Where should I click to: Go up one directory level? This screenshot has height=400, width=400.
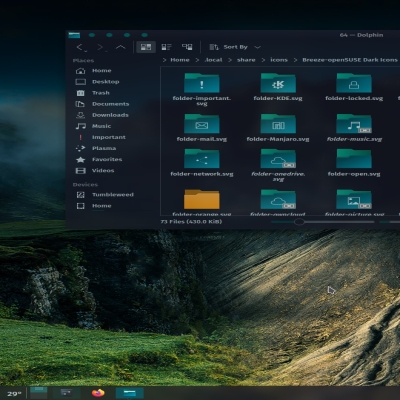click(121, 47)
